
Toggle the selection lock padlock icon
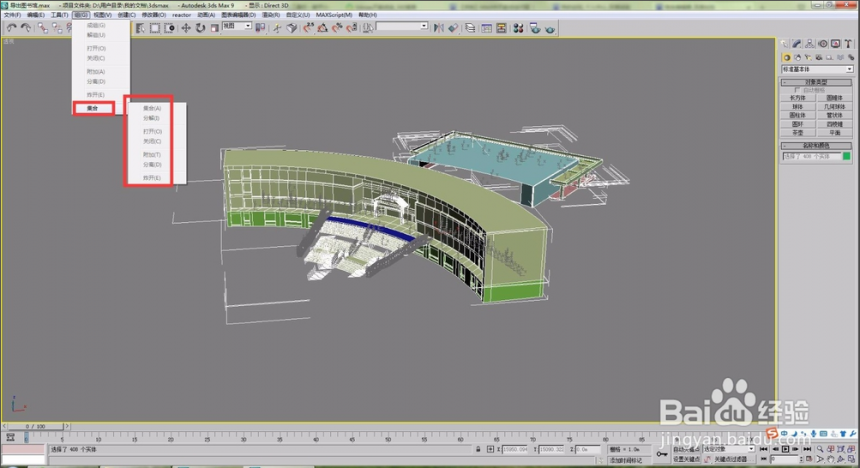click(478, 449)
